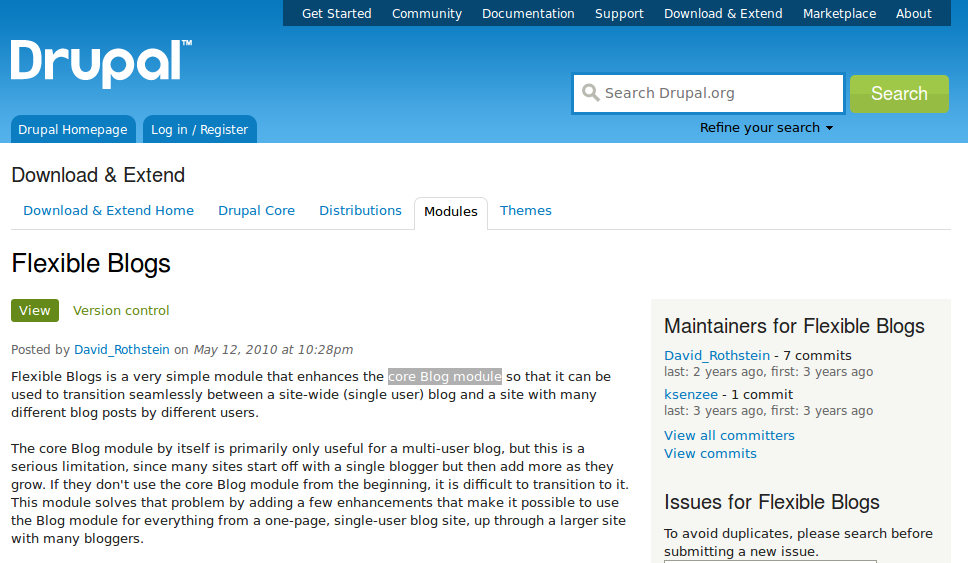Click the Download & Extend heading
This screenshot has height=563, width=968.
point(98,175)
